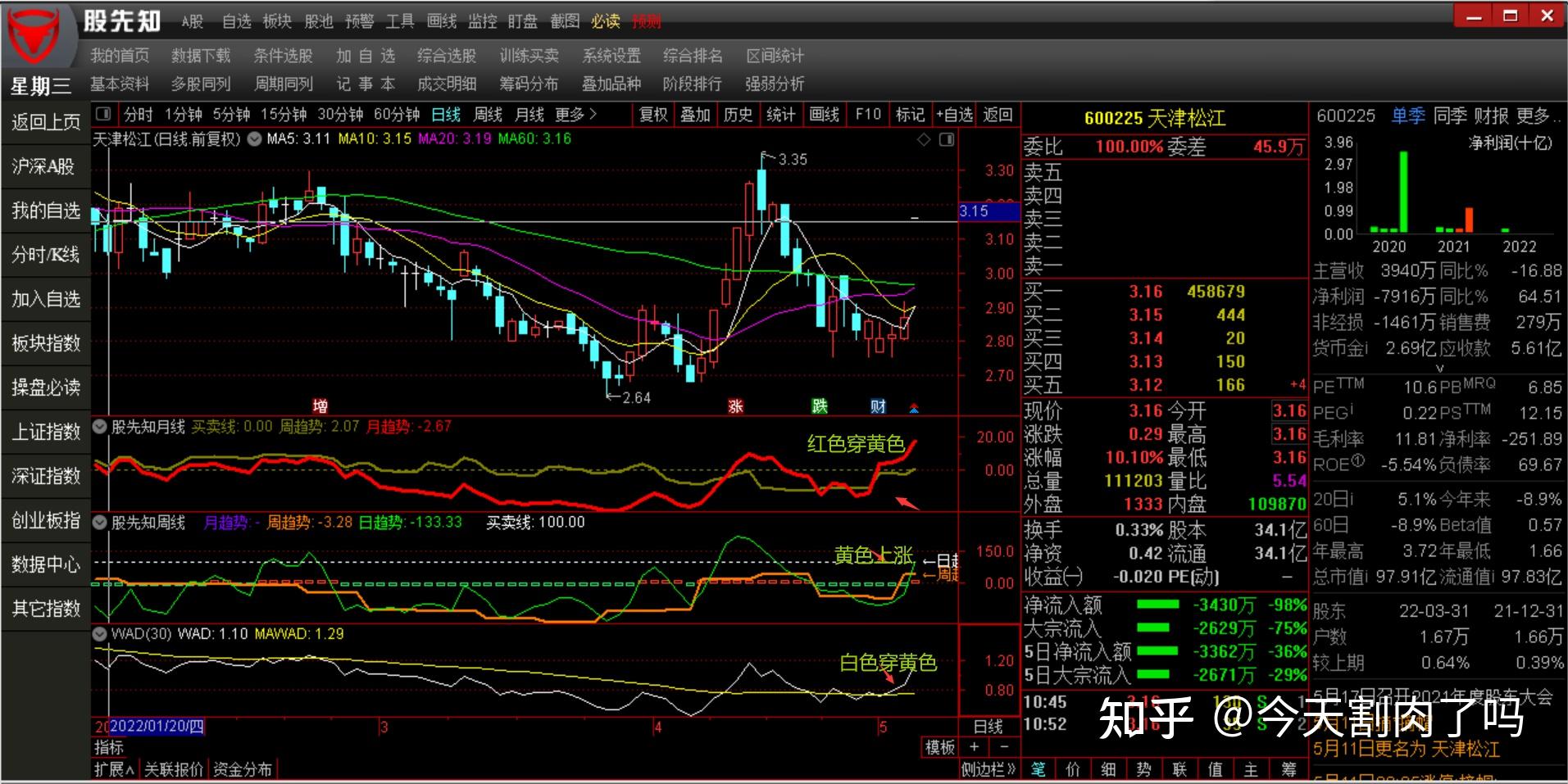Switch chart to 30分钟 period

tap(340, 115)
